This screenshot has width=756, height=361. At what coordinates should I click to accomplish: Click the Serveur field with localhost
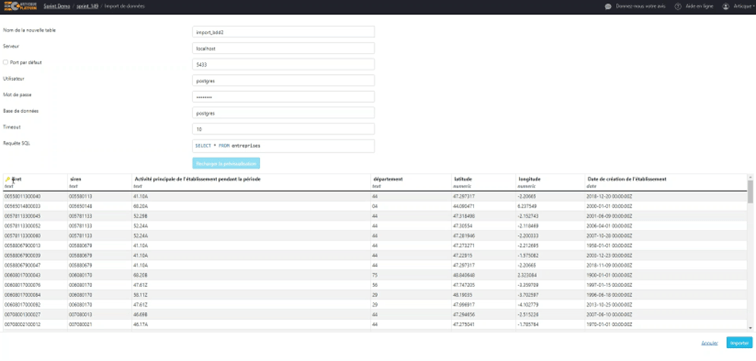pos(284,48)
